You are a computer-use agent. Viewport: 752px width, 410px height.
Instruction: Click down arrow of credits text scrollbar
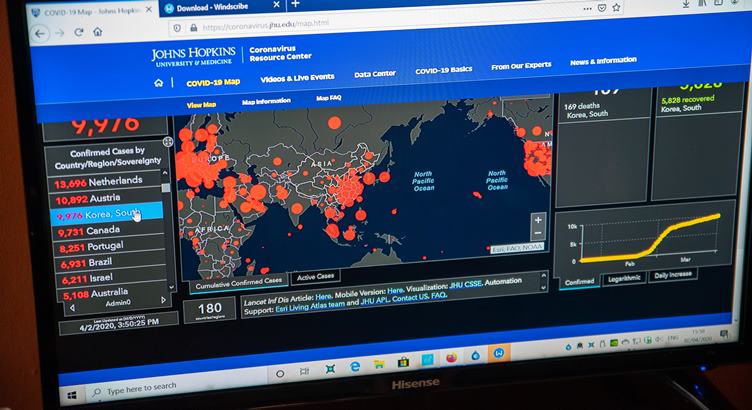pos(543,288)
